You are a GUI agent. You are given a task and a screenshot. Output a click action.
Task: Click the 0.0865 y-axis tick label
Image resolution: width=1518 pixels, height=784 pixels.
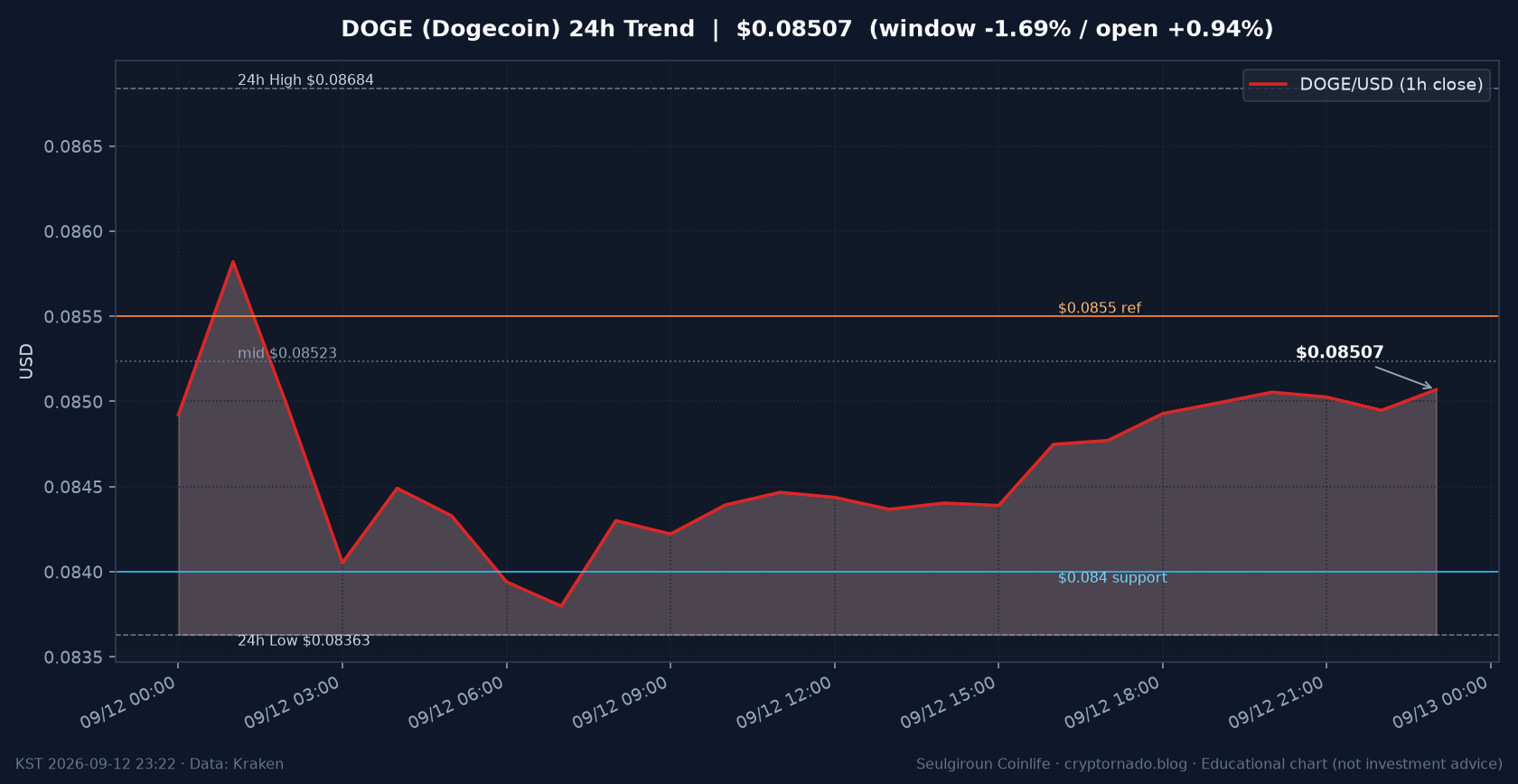[74, 146]
